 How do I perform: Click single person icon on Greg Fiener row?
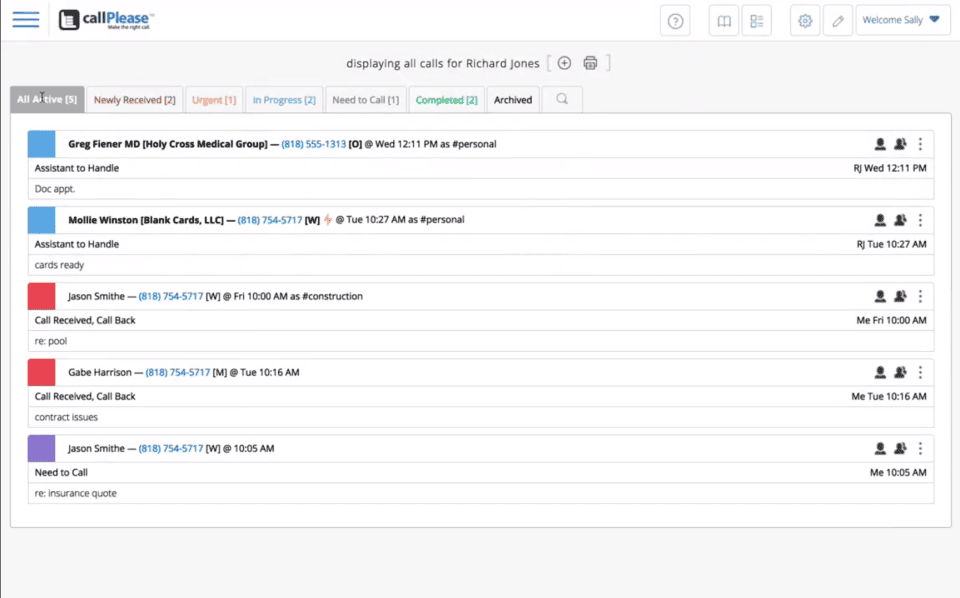click(880, 144)
